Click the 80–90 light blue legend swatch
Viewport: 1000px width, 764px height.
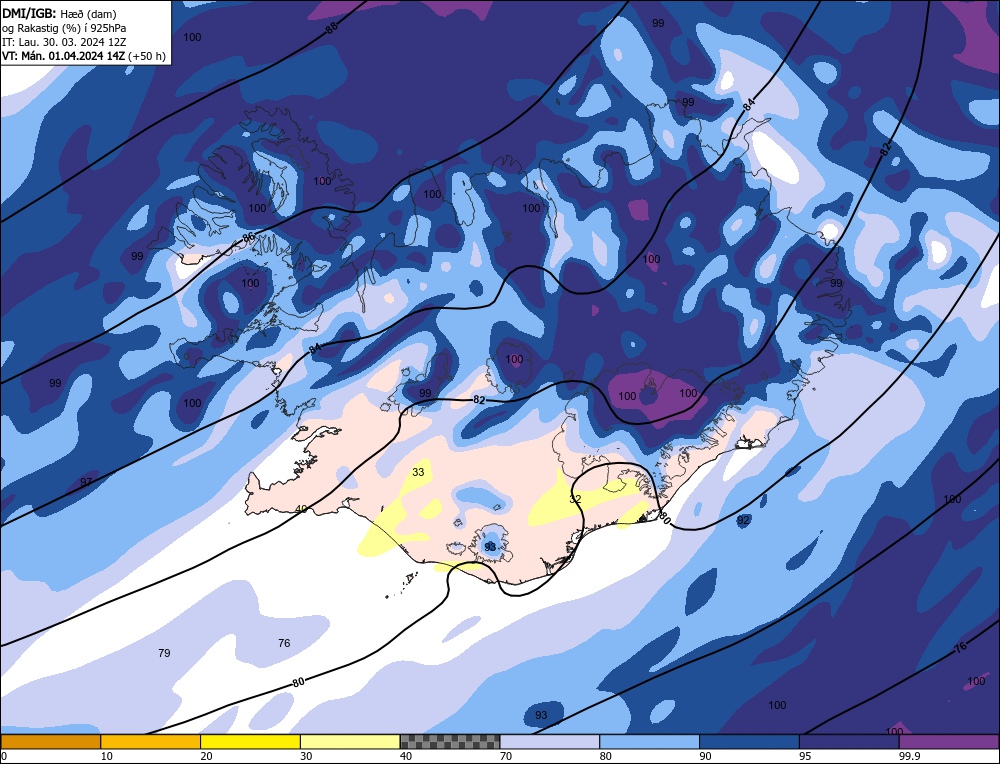pyautogui.click(x=649, y=741)
